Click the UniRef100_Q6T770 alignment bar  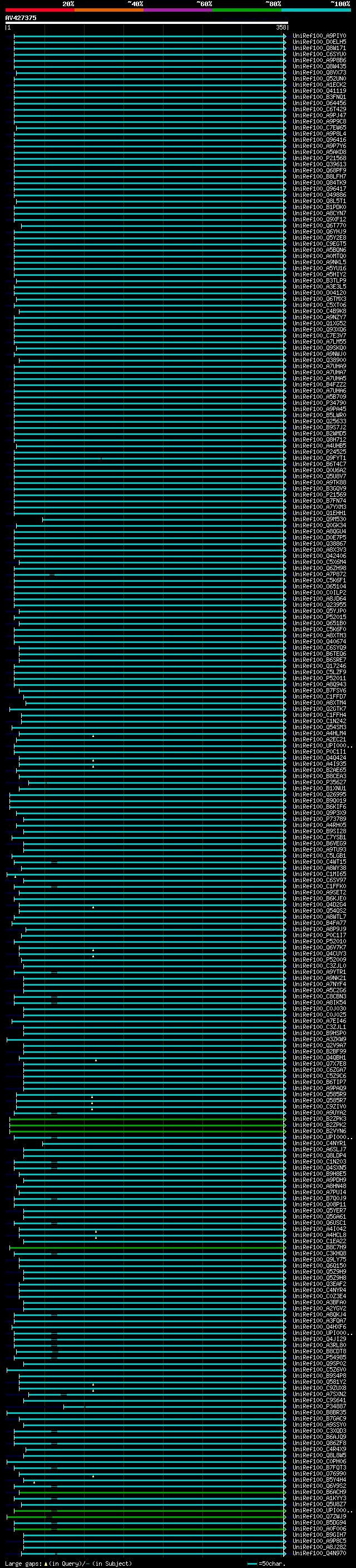(154, 225)
